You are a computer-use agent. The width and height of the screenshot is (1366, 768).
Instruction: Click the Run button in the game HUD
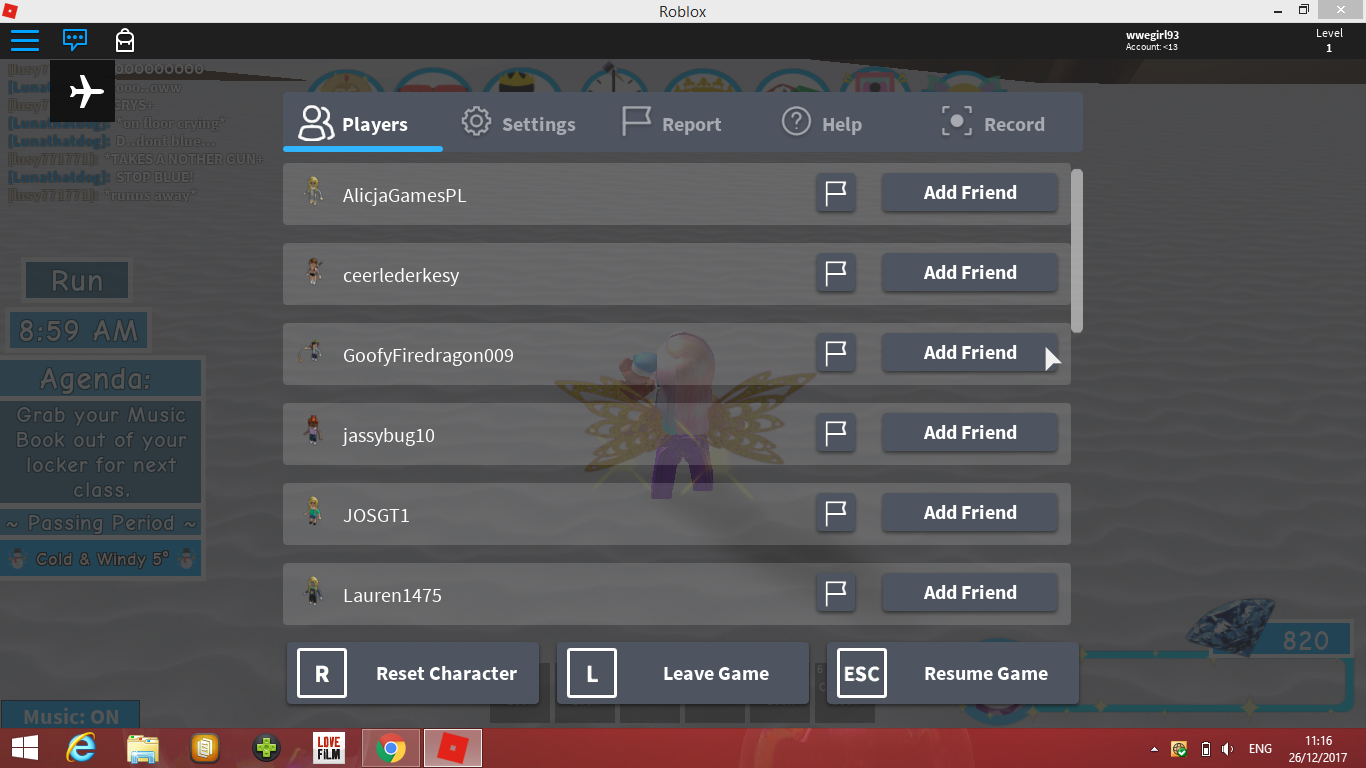coord(77,281)
